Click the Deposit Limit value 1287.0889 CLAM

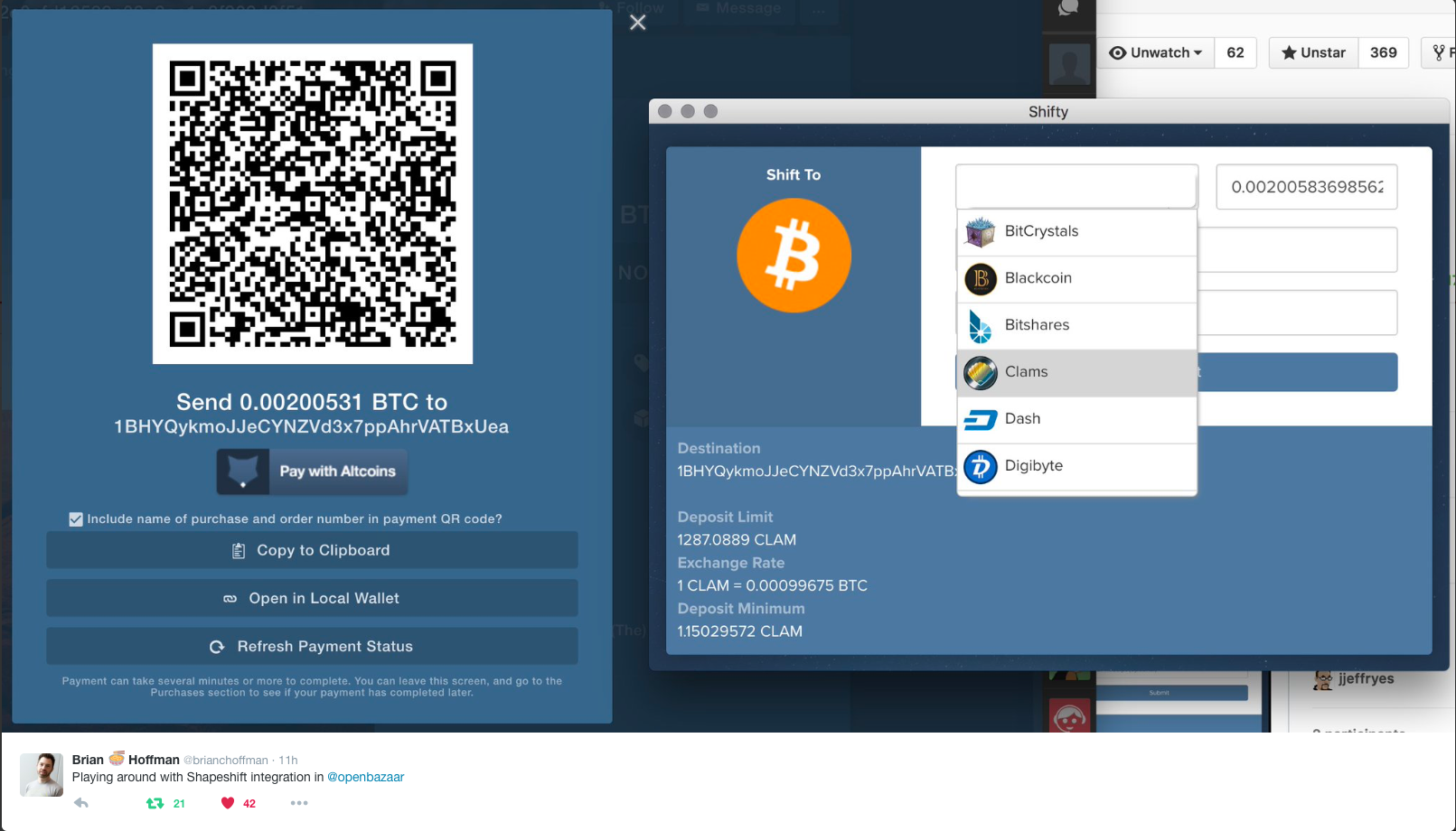pyautogui.click(x=737, y=540)
